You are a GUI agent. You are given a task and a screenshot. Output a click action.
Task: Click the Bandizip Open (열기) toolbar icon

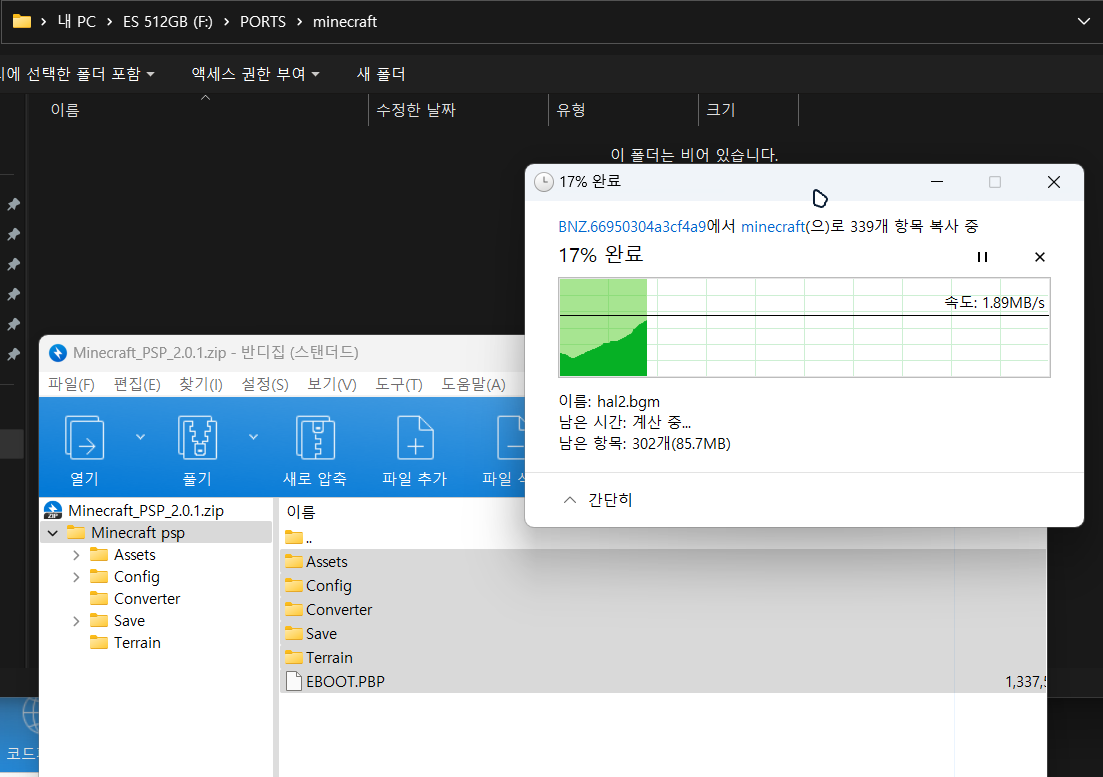(84, 437)
